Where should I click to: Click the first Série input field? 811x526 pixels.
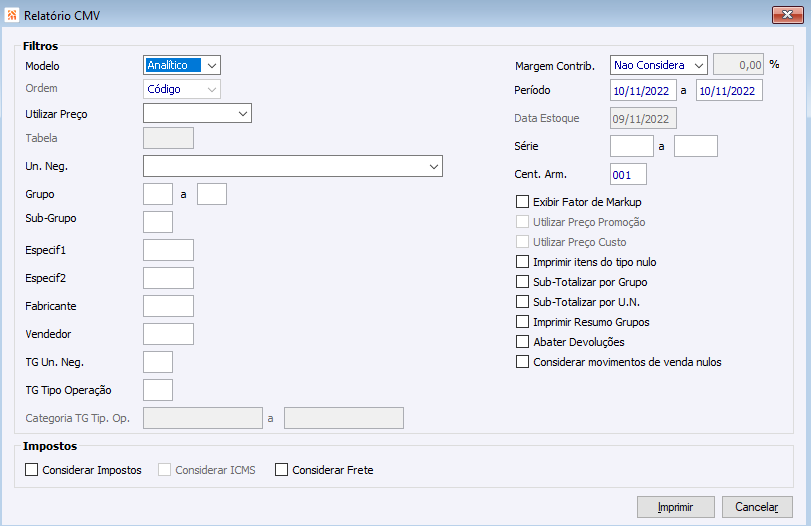(632, 146)
